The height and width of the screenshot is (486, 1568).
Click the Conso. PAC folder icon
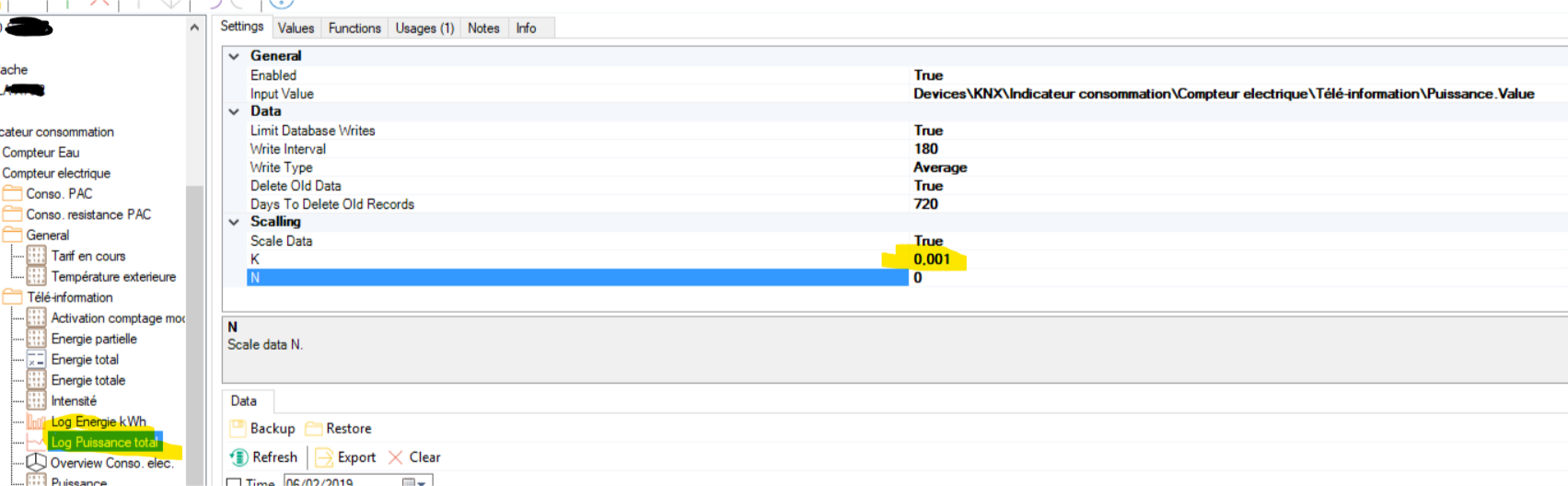point(13,194)
